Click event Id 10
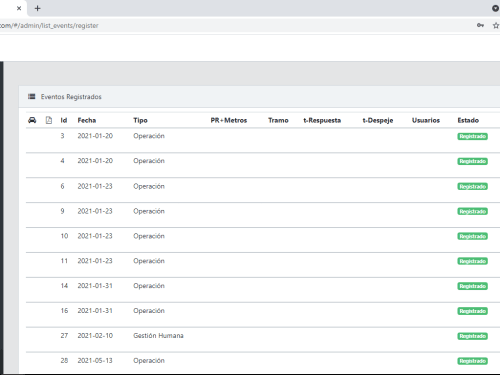Viewport: 500px width, 375px height. pyautogui.click(x=64, y=236)
